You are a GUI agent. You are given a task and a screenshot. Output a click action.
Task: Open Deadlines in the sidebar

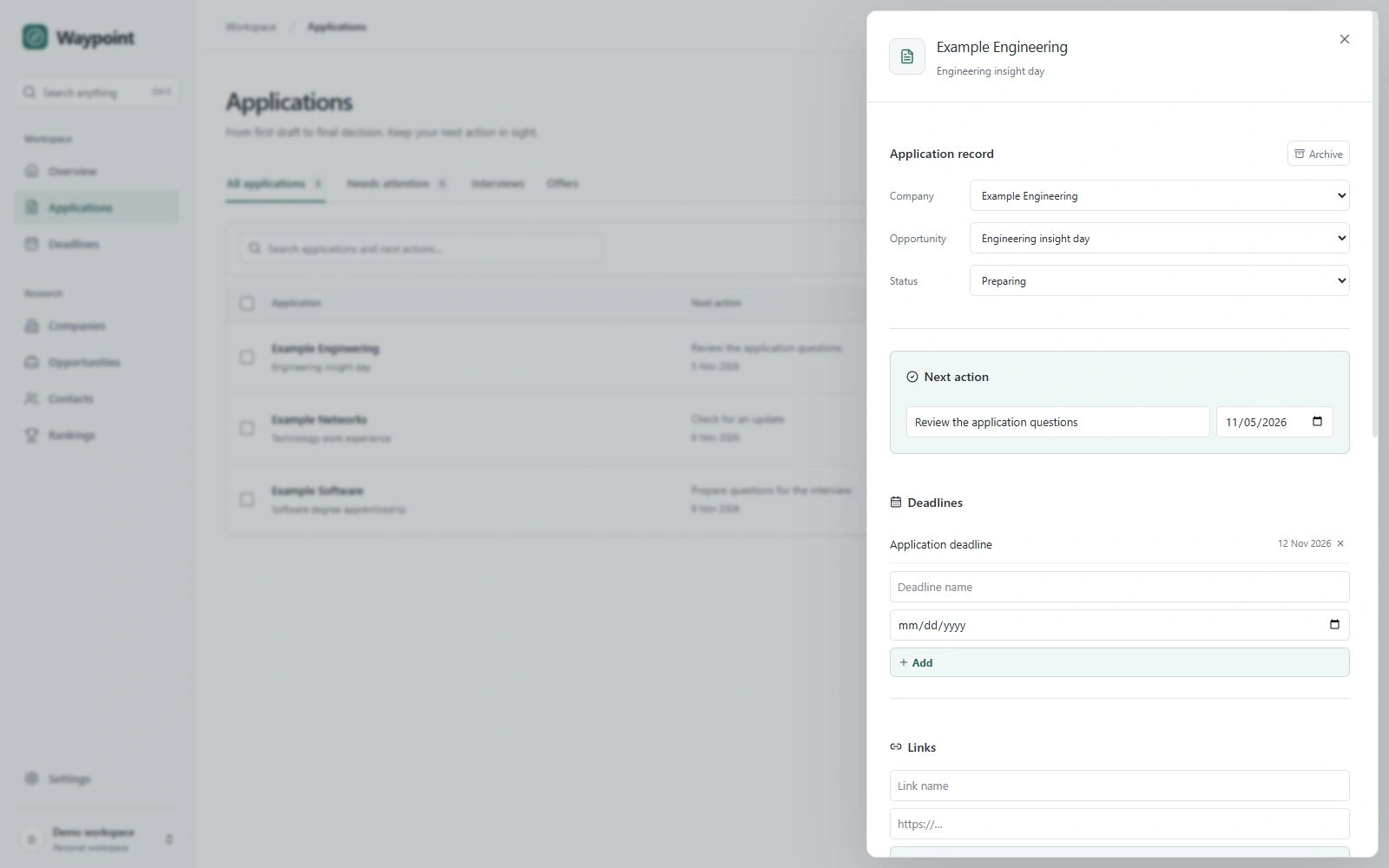(x=96, y=244)
